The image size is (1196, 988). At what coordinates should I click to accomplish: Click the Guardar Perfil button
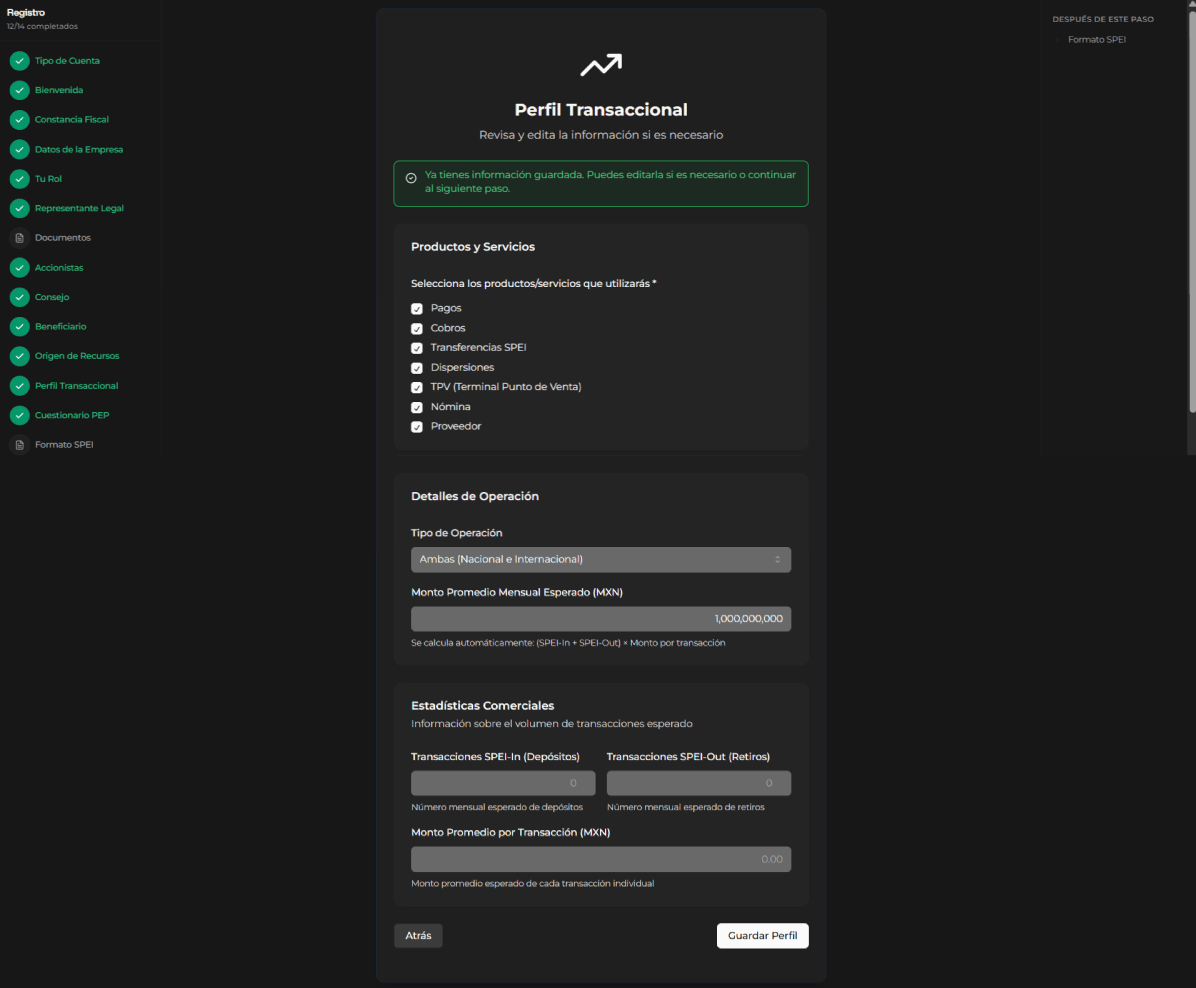(763, 935)
